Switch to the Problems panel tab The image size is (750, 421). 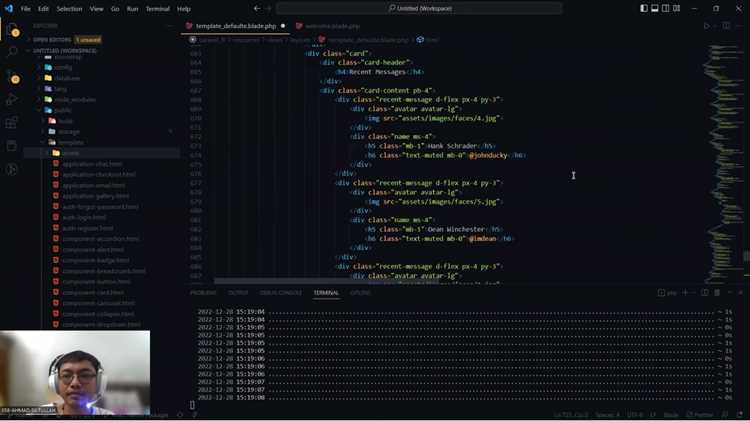pyautogui.click(x=203, y=293)
